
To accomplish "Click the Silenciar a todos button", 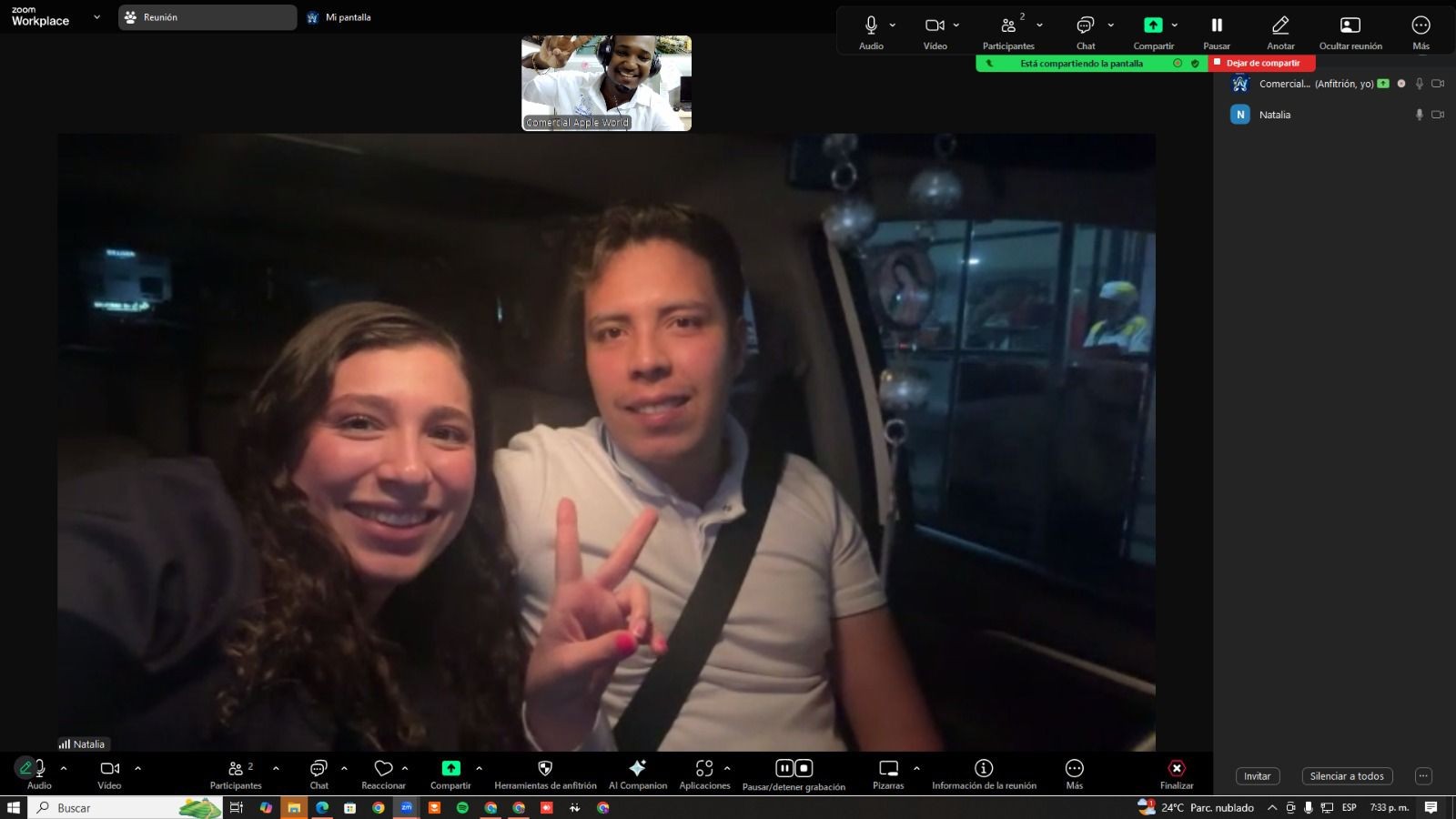I will 1347,776.
